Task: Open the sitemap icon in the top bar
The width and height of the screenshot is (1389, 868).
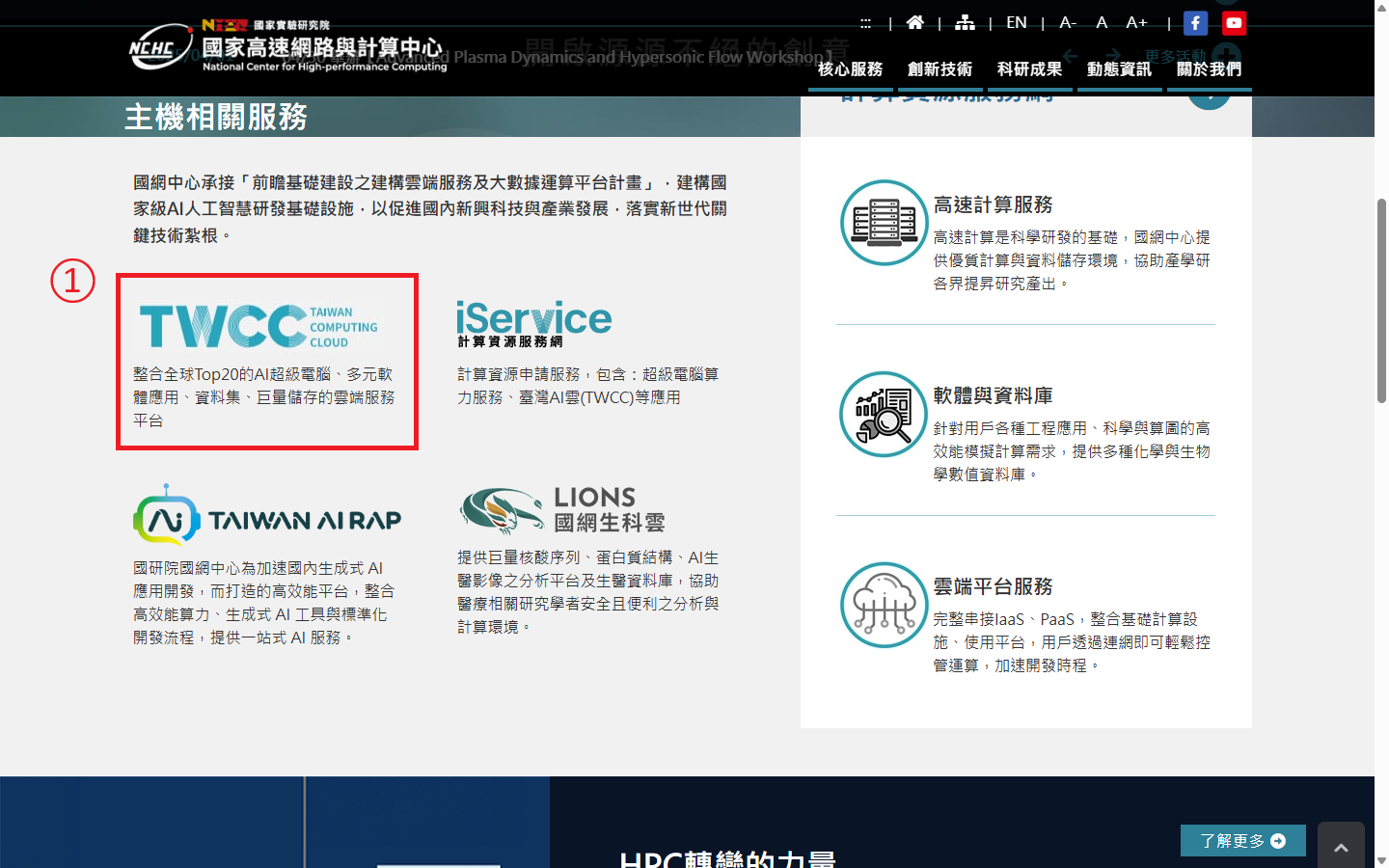Action: coord(965,22)
